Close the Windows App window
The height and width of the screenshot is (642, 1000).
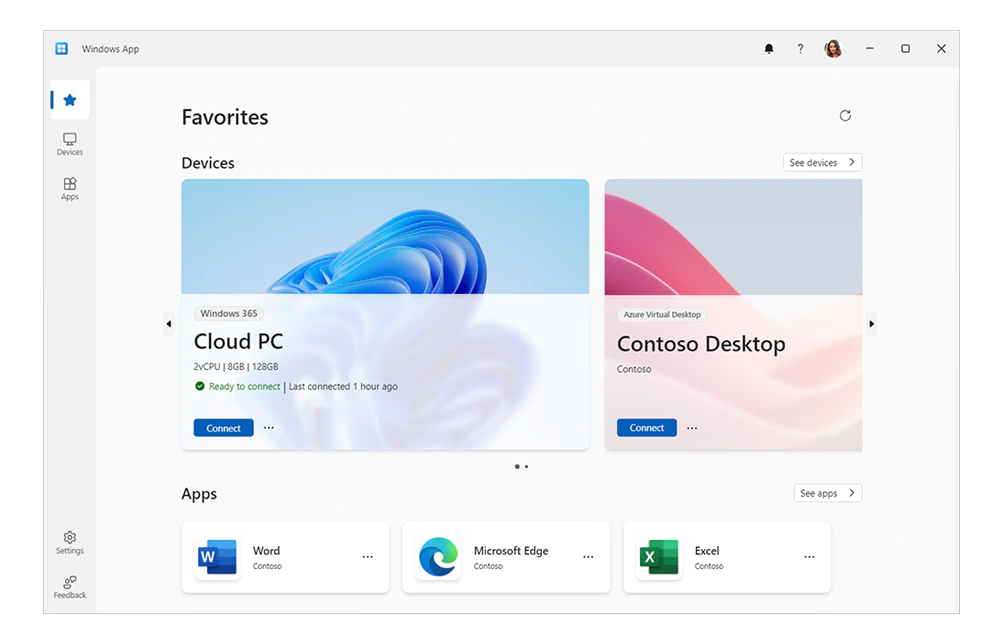[941, 48]
